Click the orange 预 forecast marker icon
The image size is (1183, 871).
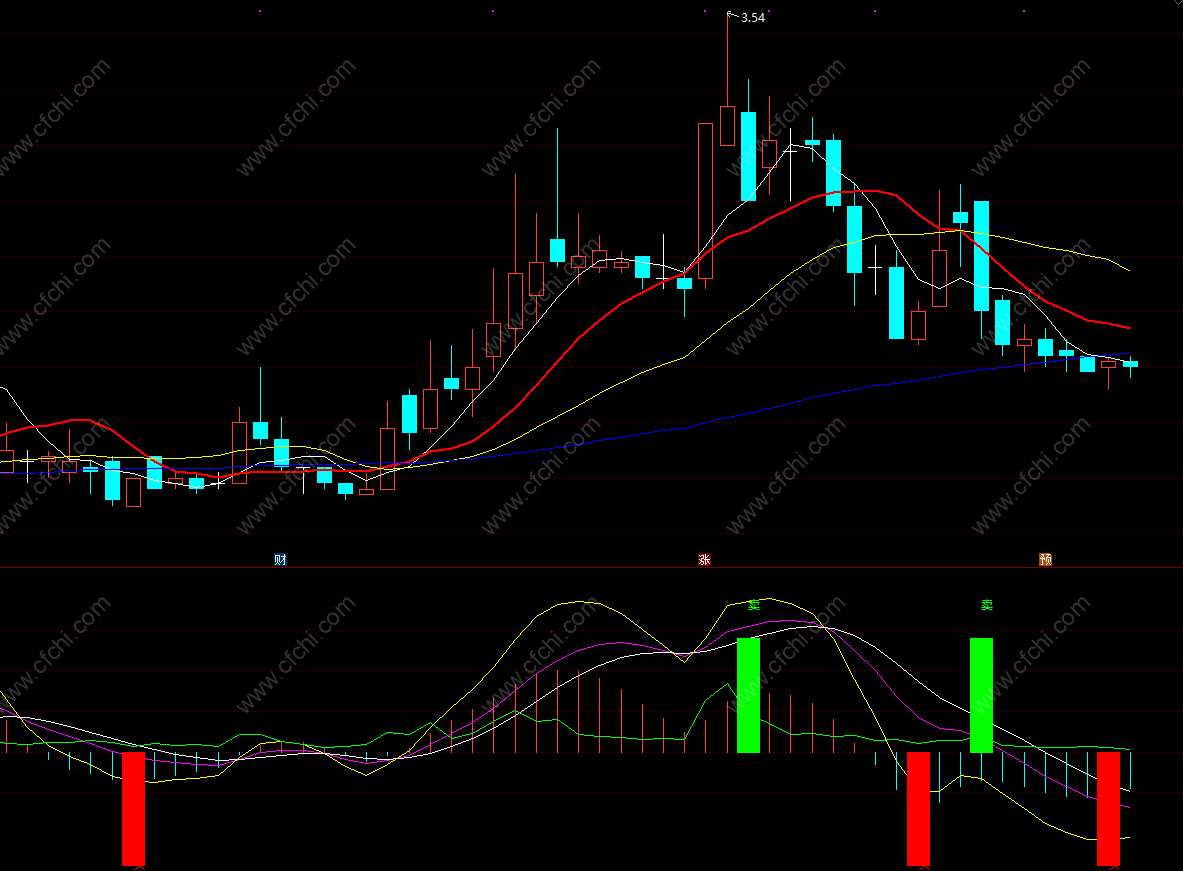(1045, 559)
